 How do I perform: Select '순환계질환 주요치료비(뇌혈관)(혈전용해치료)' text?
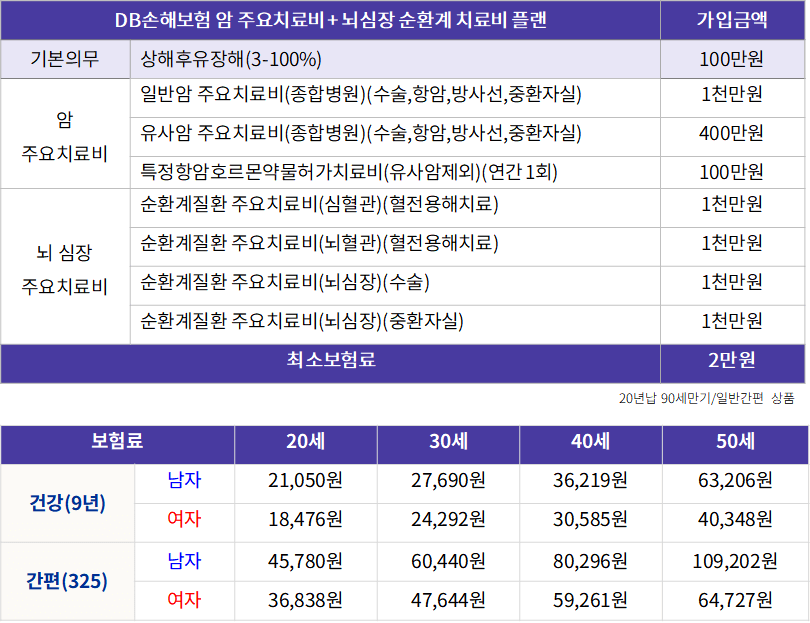pyautogui.click(x=320, y=243)
